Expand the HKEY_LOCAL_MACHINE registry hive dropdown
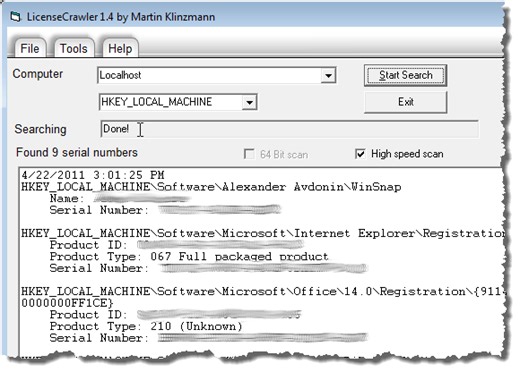 249,102
